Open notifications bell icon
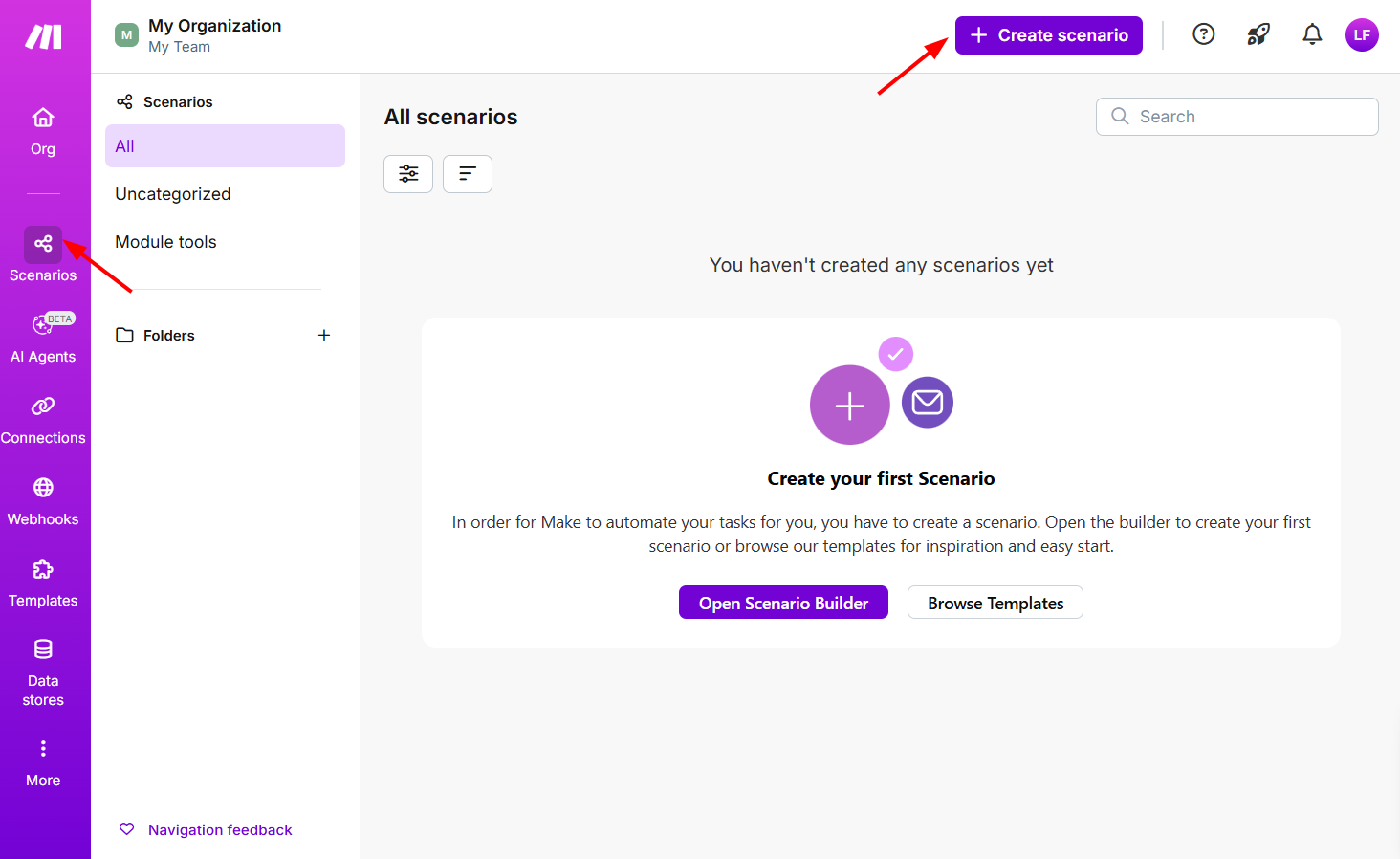Image resolution: width=1400 pixels, height=859 pixels. pos(1312,34)
